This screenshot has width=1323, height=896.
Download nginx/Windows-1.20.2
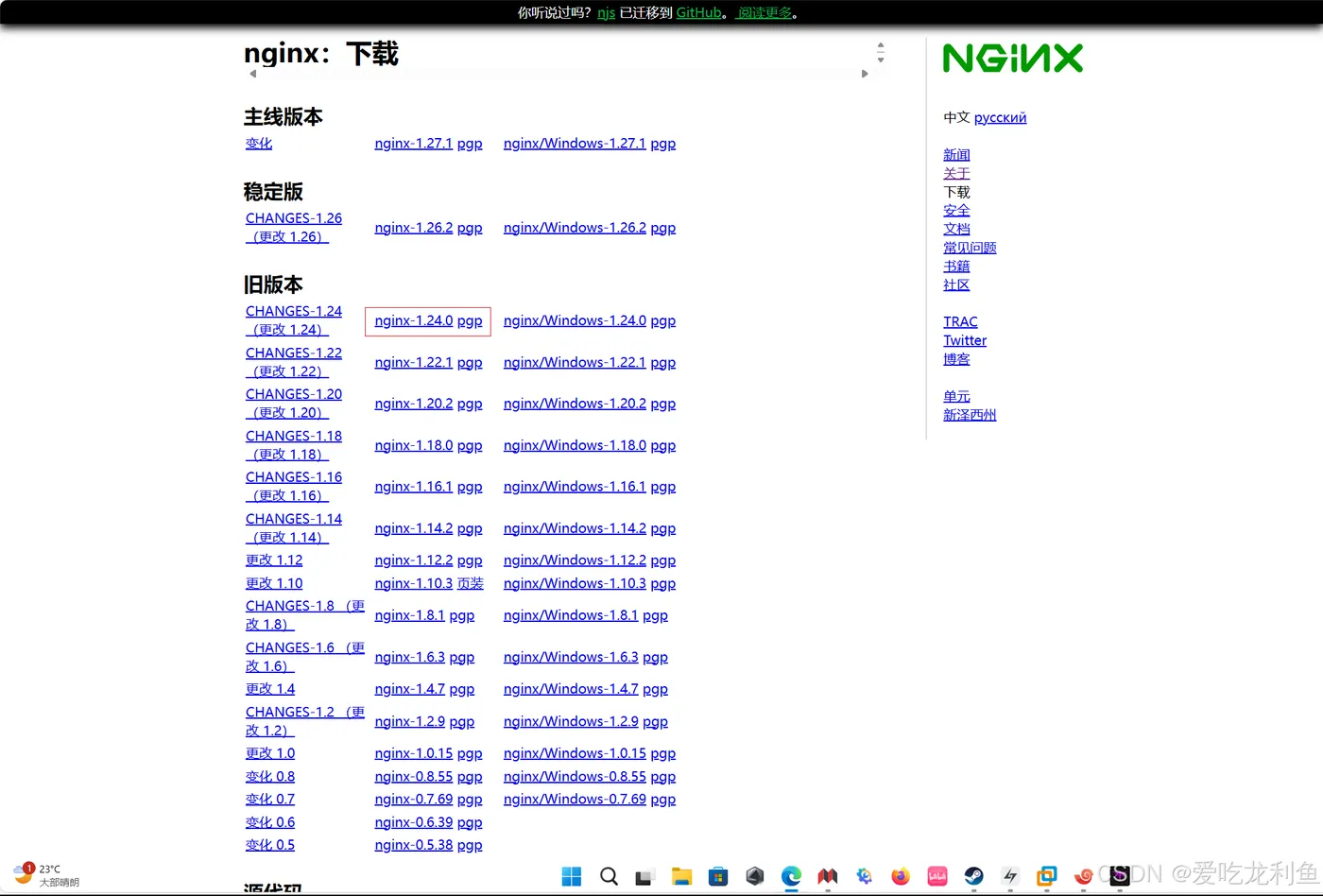click(x=575, y=404)
